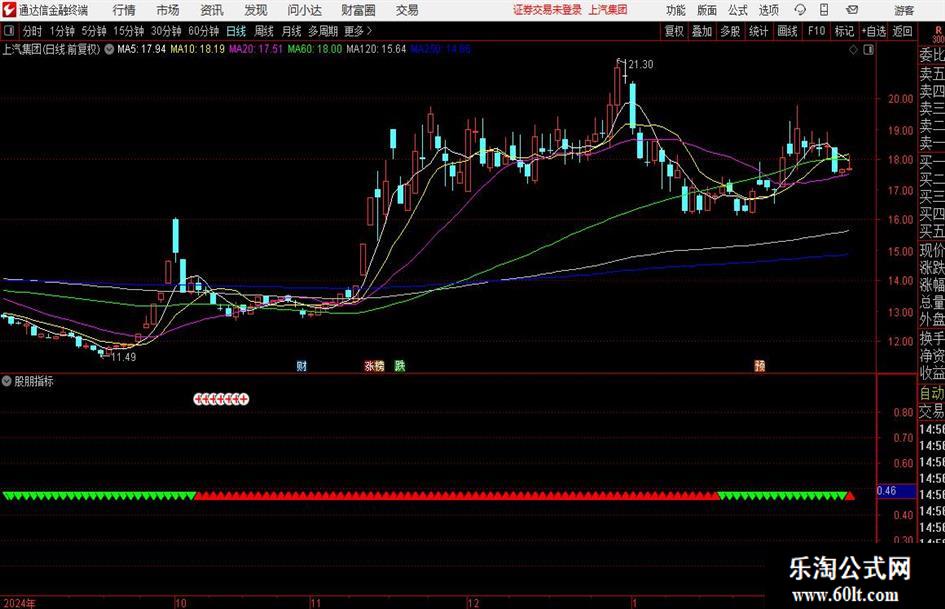Screen dimensions: 945x609
Task: Toggle the left panel layout icon beside 分时
Action: click(x=8, y=30)
